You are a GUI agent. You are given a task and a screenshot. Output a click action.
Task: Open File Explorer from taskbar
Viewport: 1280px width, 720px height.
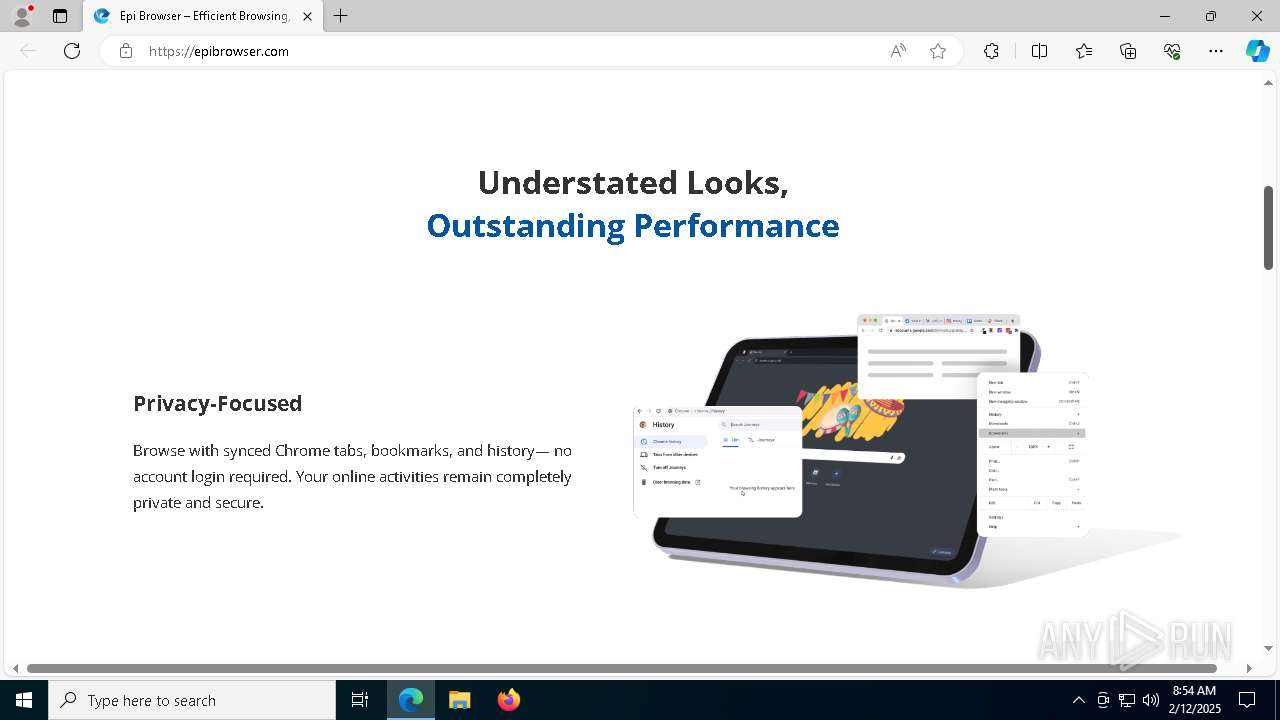pyautogui.click(x=460, y=700)
